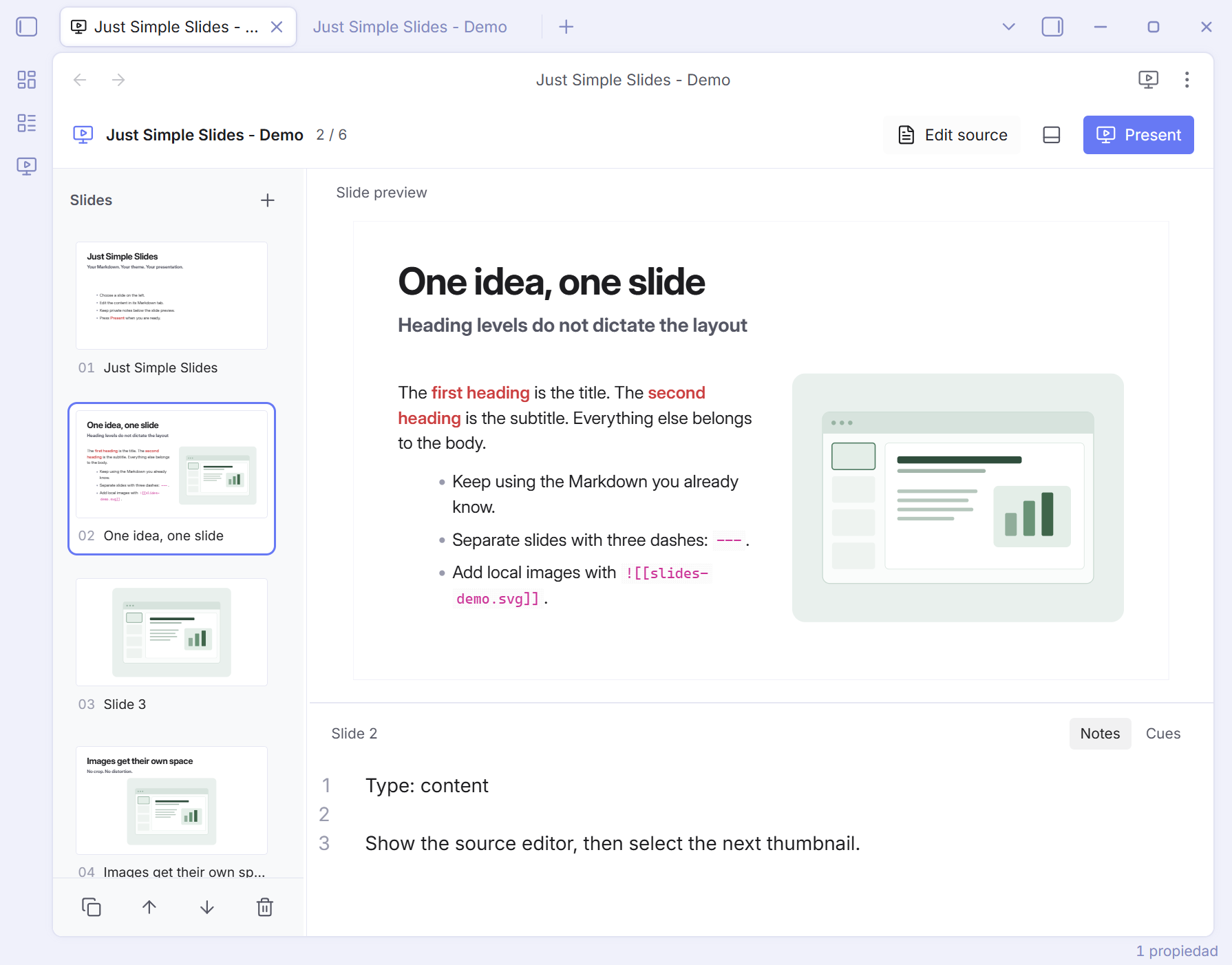Switch to the Cues tab
1232x965 pixels.
[1162, 734]
